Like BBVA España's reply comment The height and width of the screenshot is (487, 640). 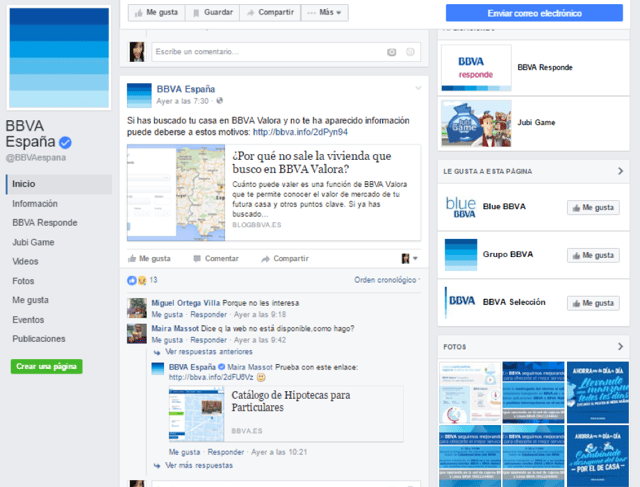[184, 452]
